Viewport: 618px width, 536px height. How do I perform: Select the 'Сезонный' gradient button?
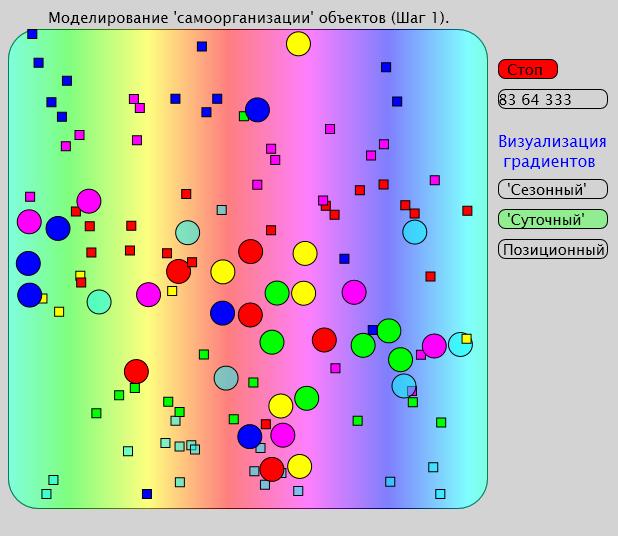(553, 189)
